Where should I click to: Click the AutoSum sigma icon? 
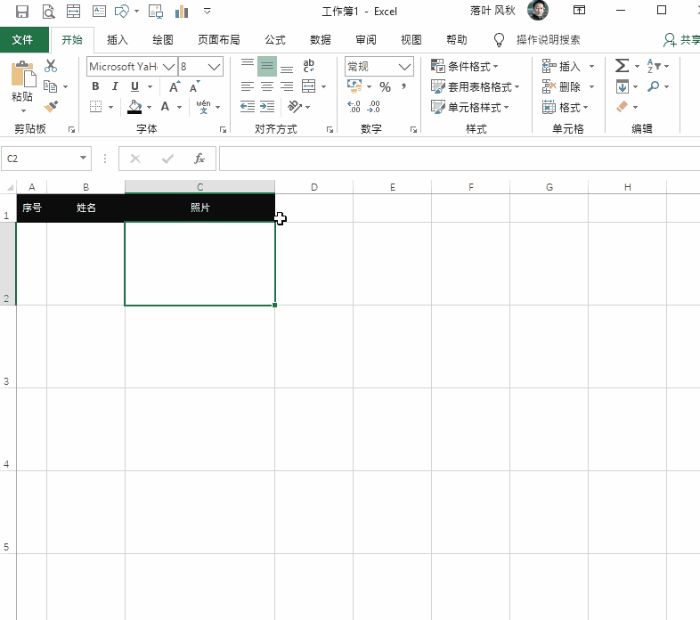coord(622,66)
